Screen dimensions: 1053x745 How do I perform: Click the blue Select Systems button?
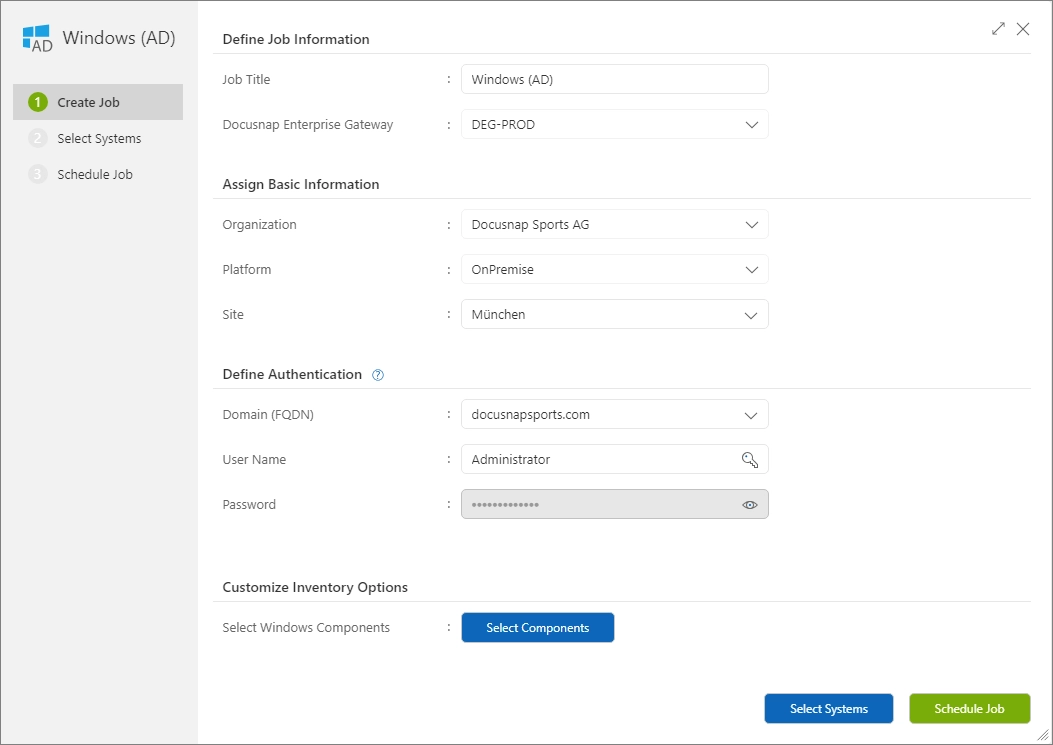829,709
